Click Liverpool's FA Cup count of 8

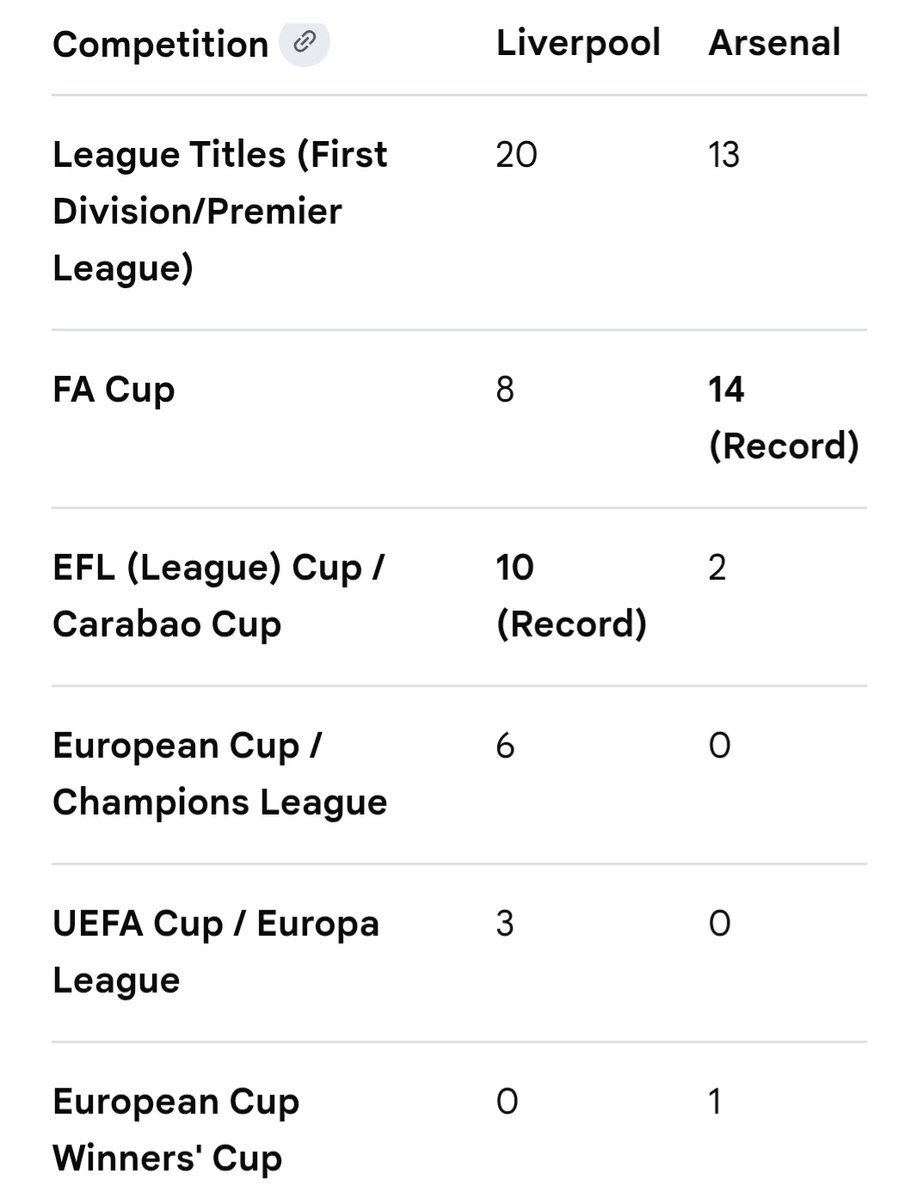click(505, 389)
